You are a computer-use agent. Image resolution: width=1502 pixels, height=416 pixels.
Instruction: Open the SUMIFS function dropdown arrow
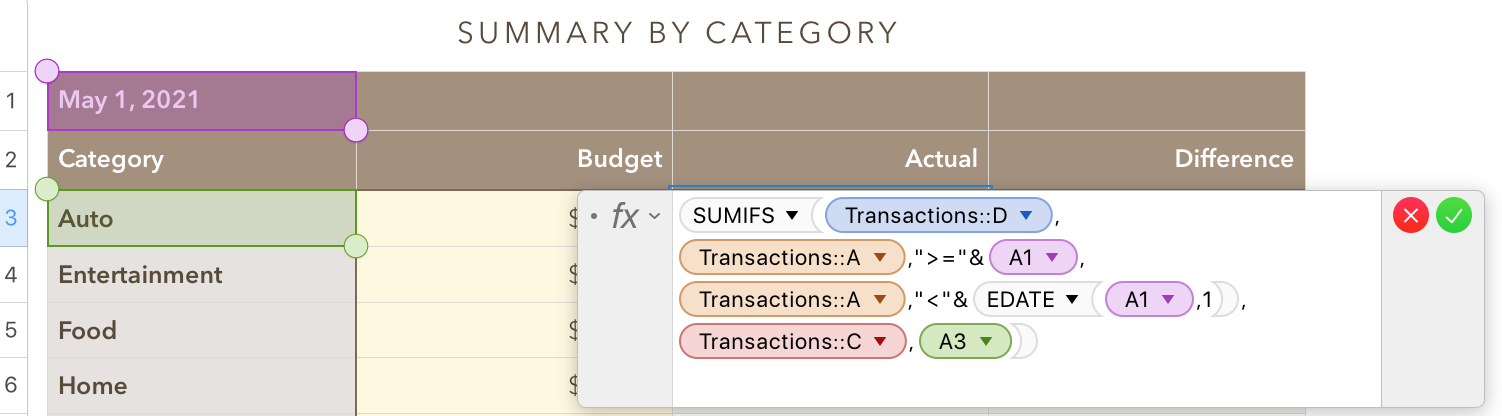coord(792,216)
